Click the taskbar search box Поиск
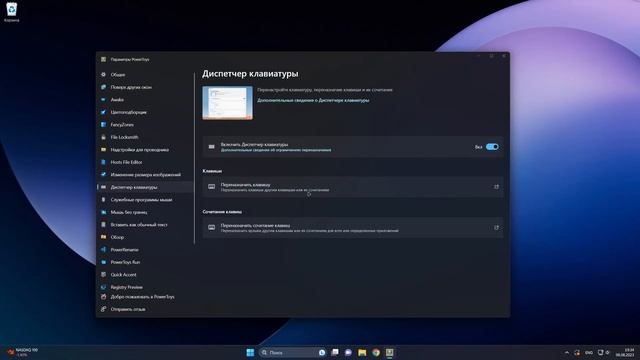Screen dimensions: 640x360 click(x=292, y=352)
